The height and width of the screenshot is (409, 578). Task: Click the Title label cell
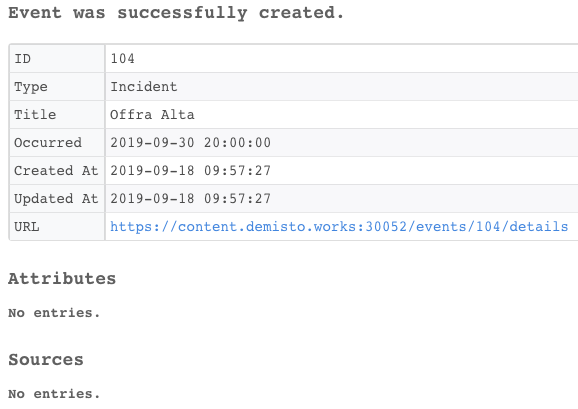pyautogui.click(x=57, y=115)
